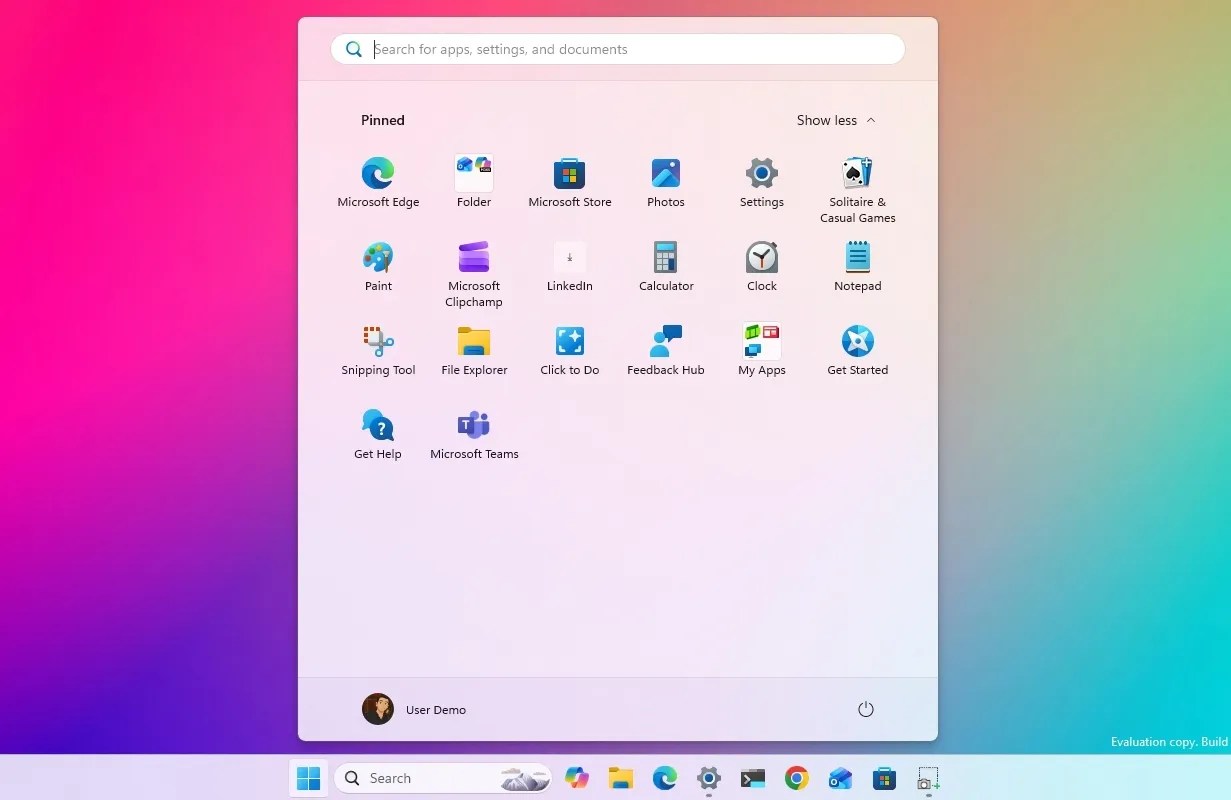Open Microsoft Edge from the Pinned apps
1231x800 pixels.
tap(378, 182)
